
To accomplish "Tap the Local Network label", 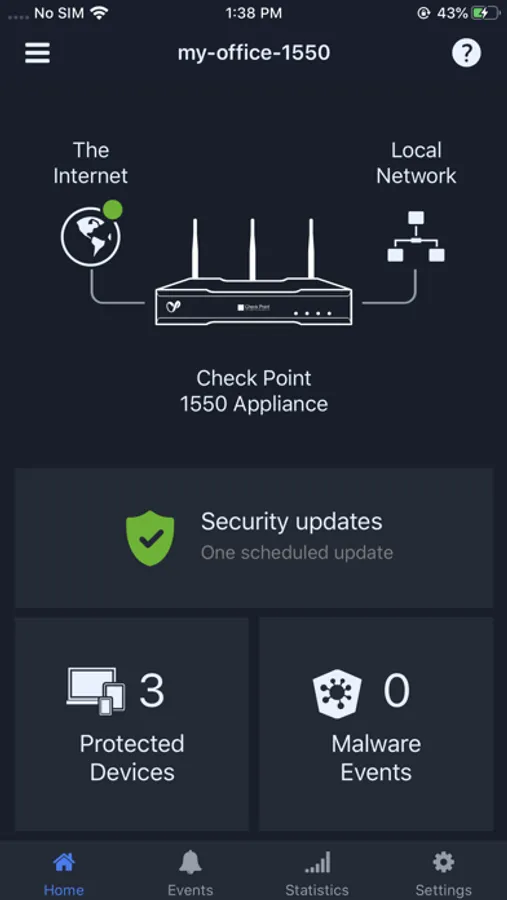I will coord(416,162).
